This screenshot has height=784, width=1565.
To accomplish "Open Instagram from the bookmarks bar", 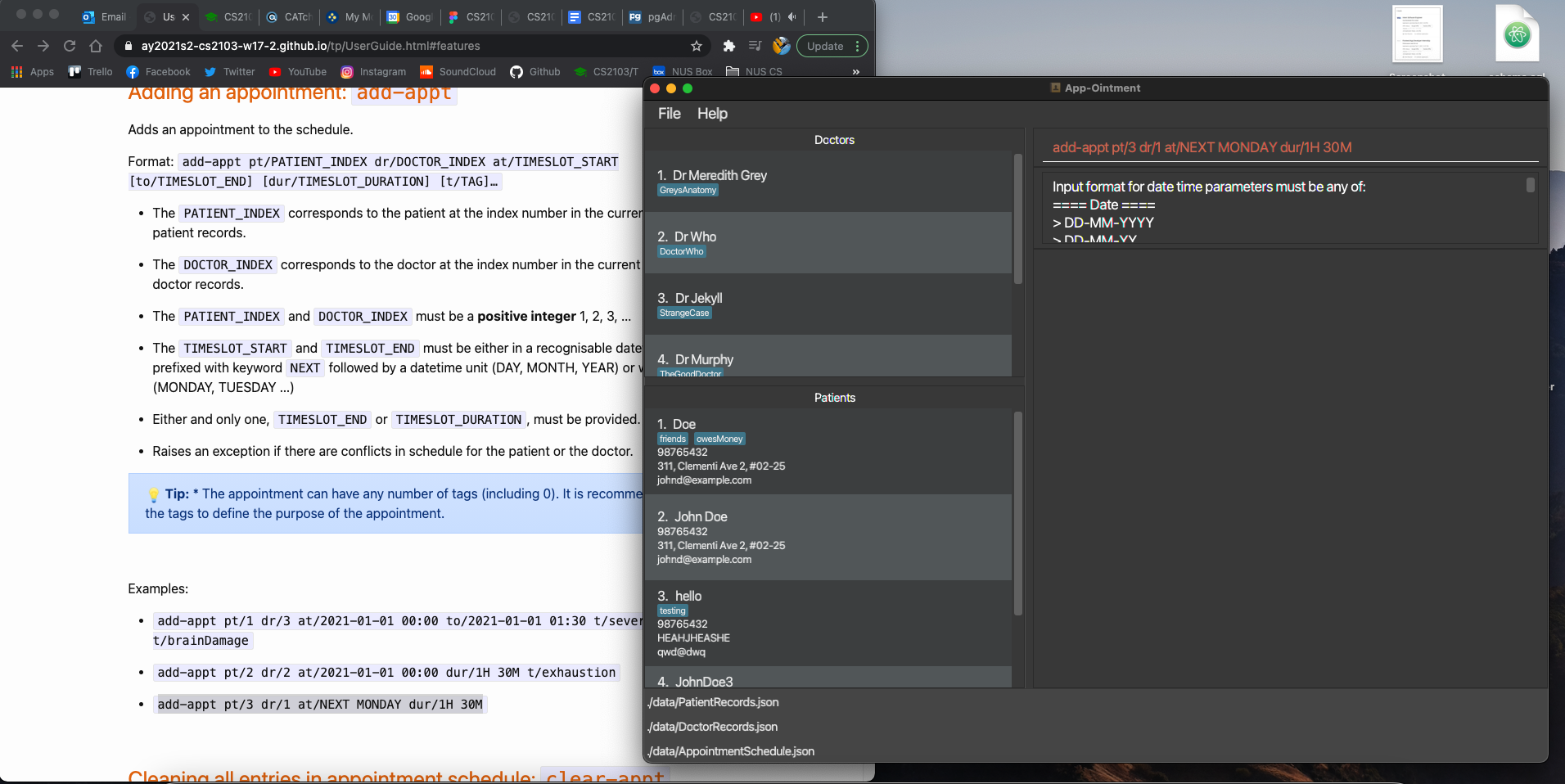I will (x=374, y=72).
